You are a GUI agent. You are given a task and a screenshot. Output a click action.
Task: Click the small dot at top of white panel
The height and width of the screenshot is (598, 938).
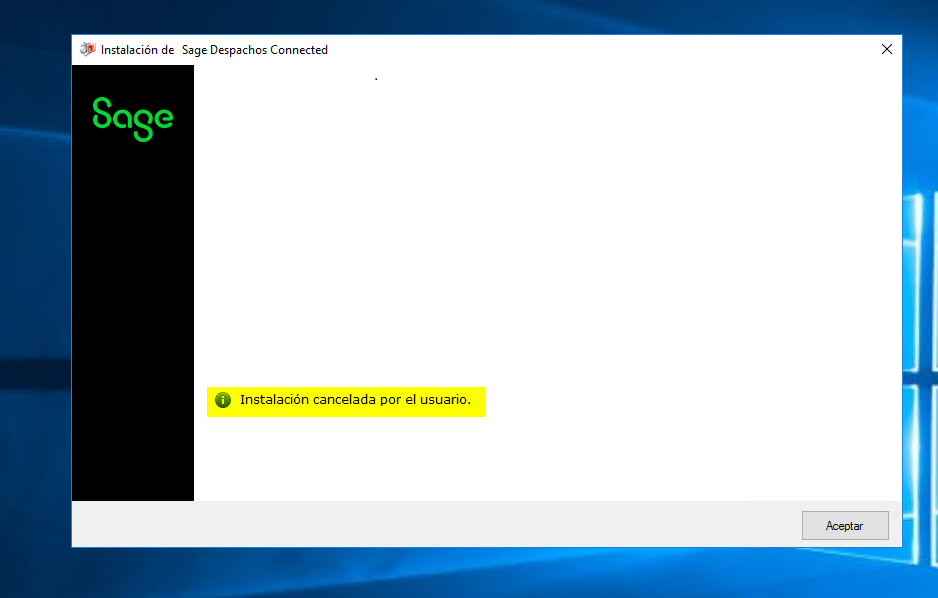click(376, 78)
